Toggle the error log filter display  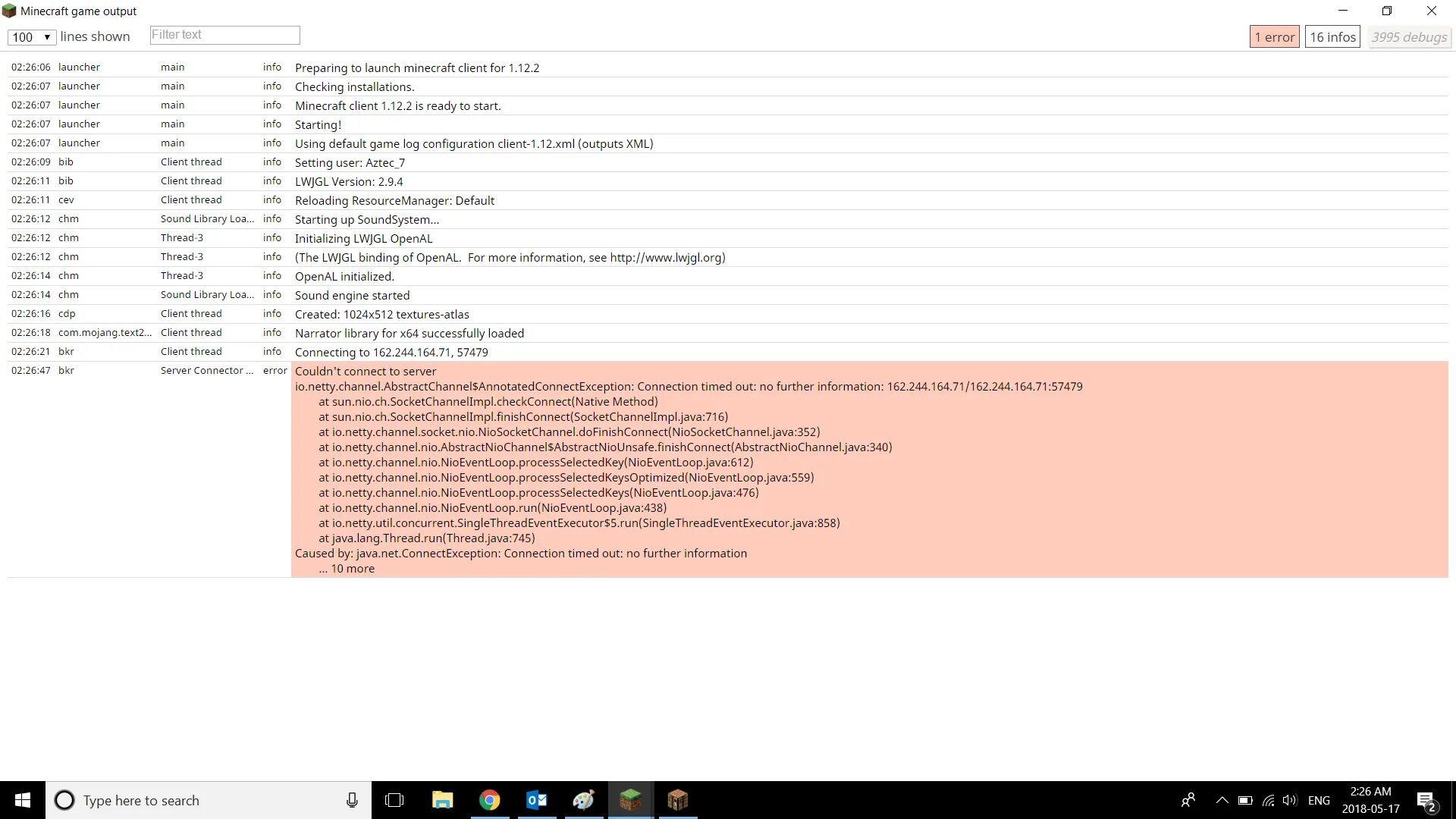[x=1275, y=37]
